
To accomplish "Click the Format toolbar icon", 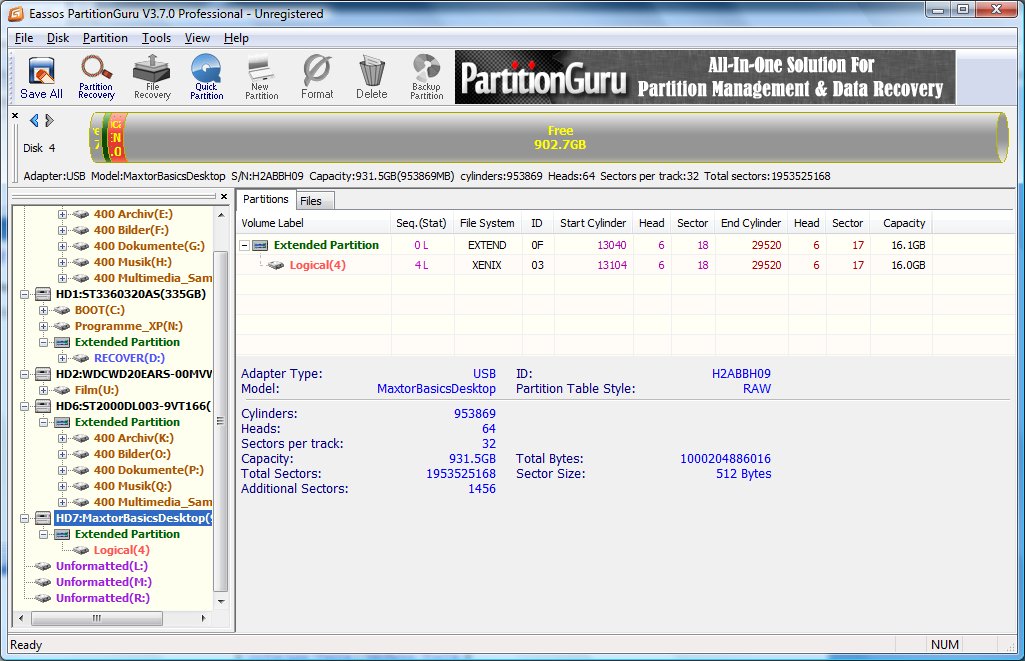I will coord(317,77).
